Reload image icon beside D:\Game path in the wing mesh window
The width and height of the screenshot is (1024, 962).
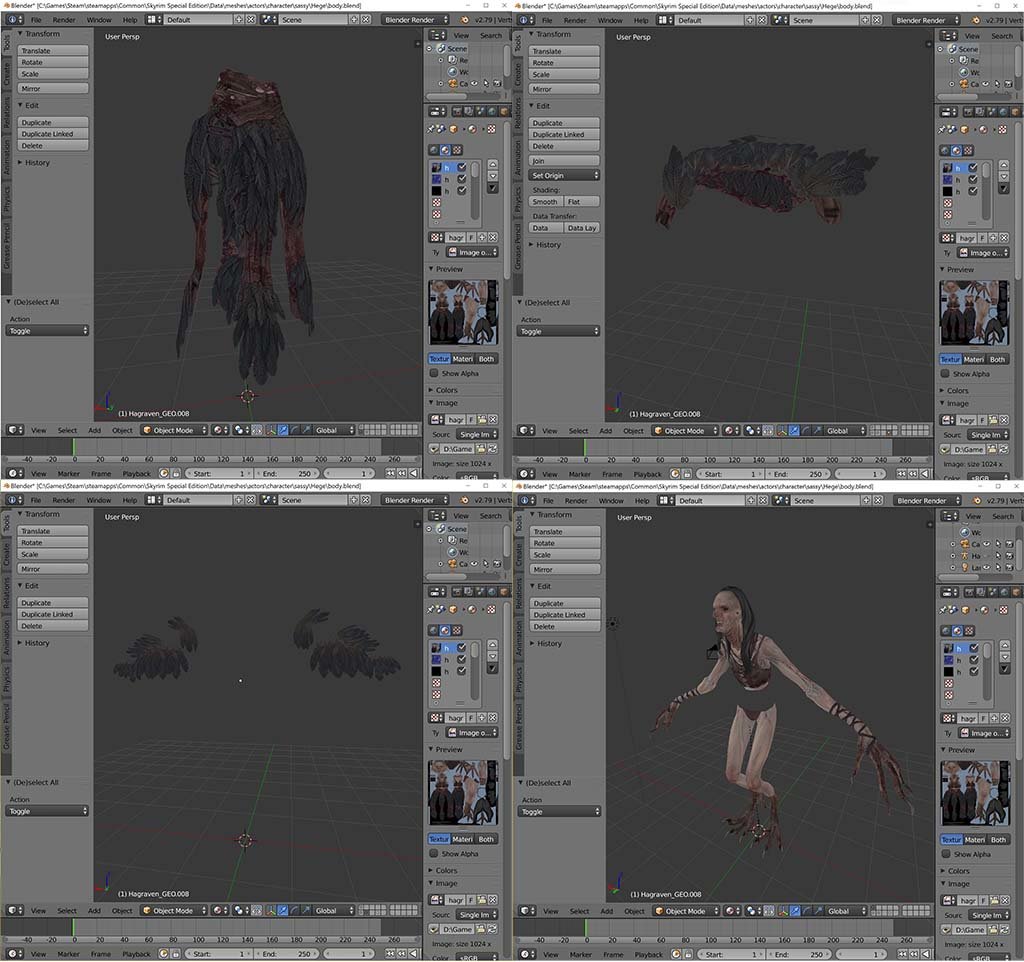point(1004,449)
